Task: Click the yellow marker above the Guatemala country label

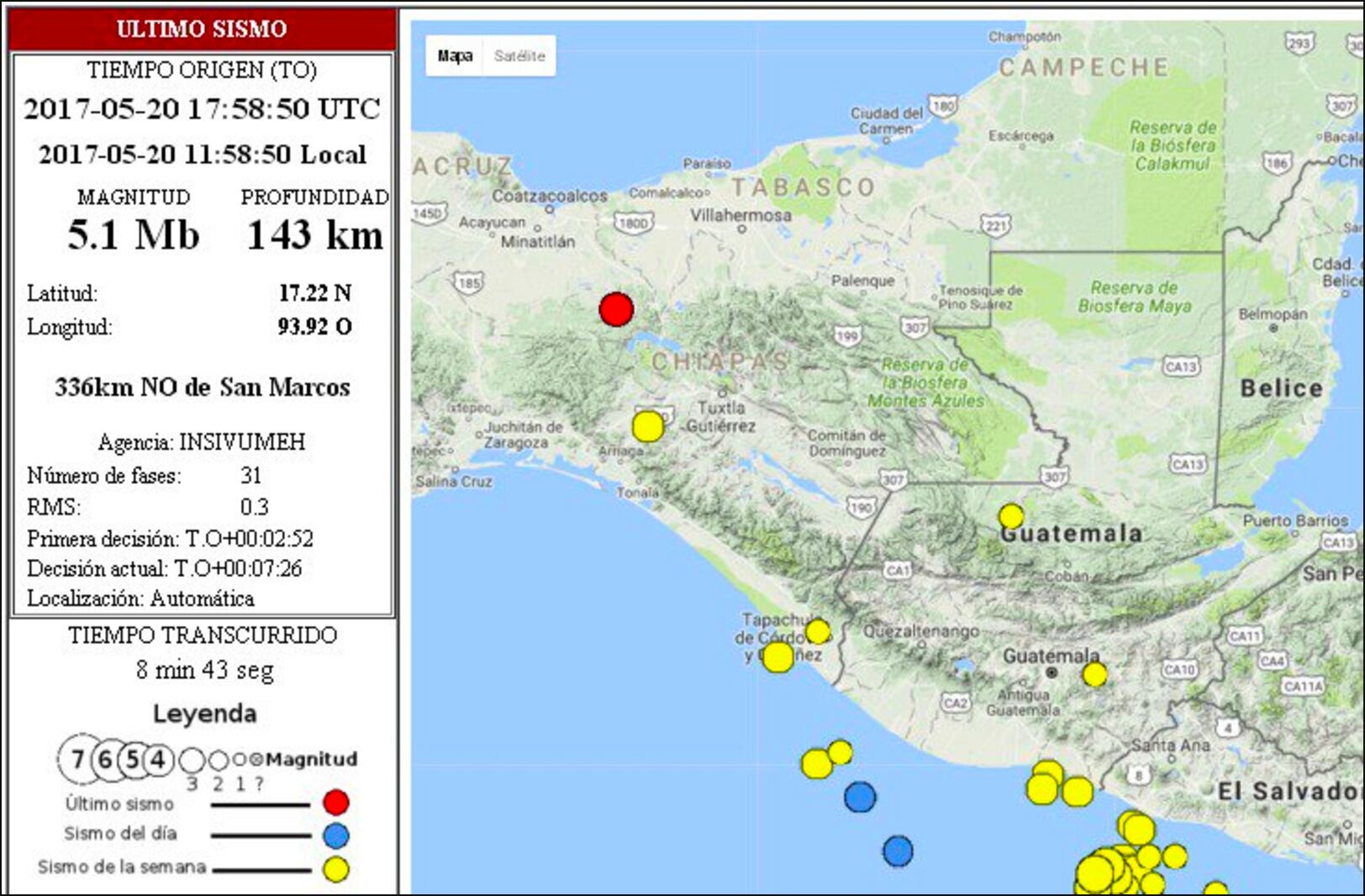Action: (x=1011, y=515)
